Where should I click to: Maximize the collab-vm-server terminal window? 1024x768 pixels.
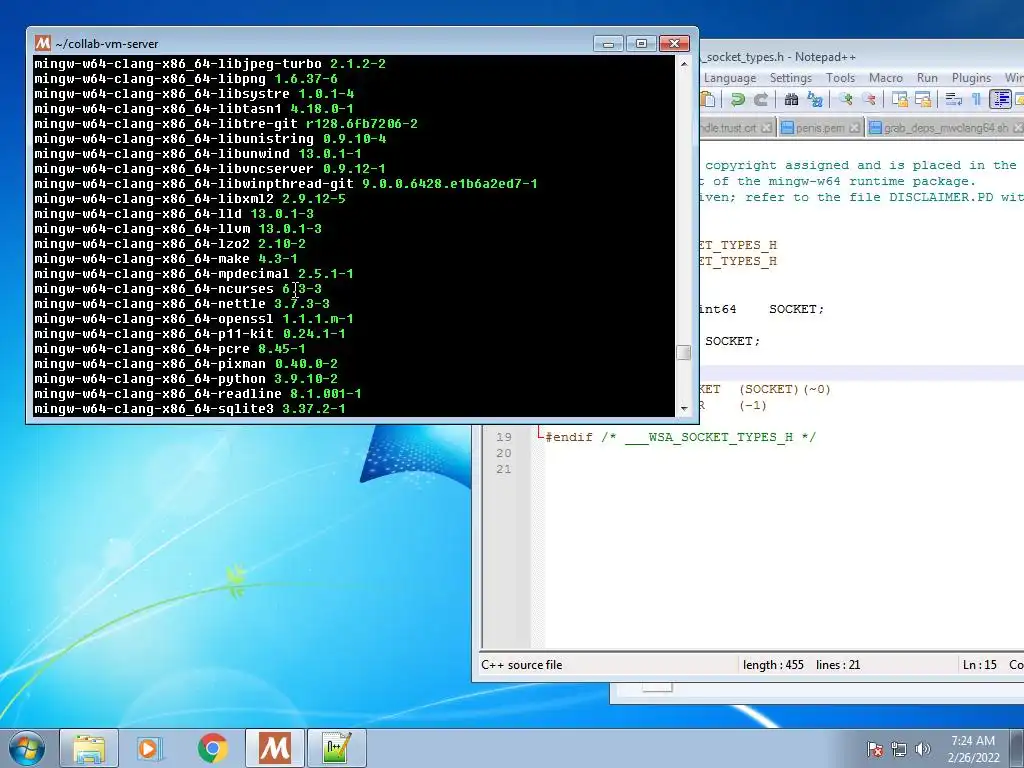641,43
